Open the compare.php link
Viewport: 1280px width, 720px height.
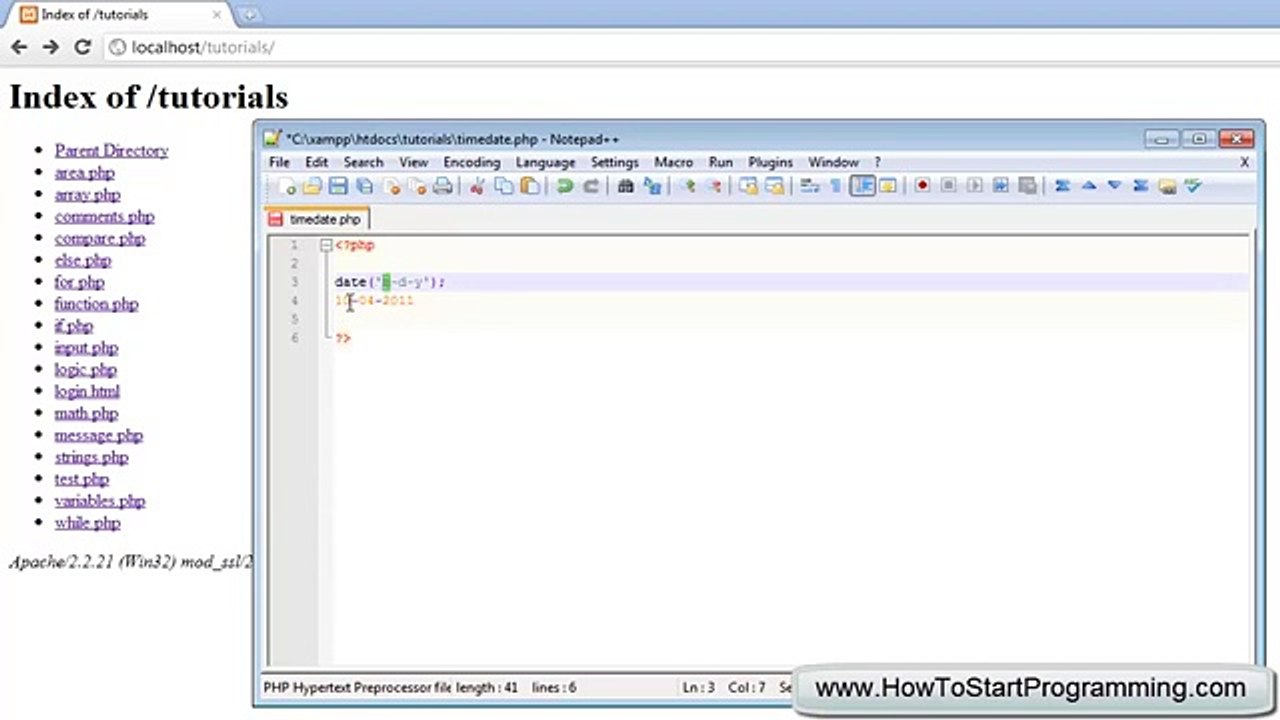click(x=100, y=239)
